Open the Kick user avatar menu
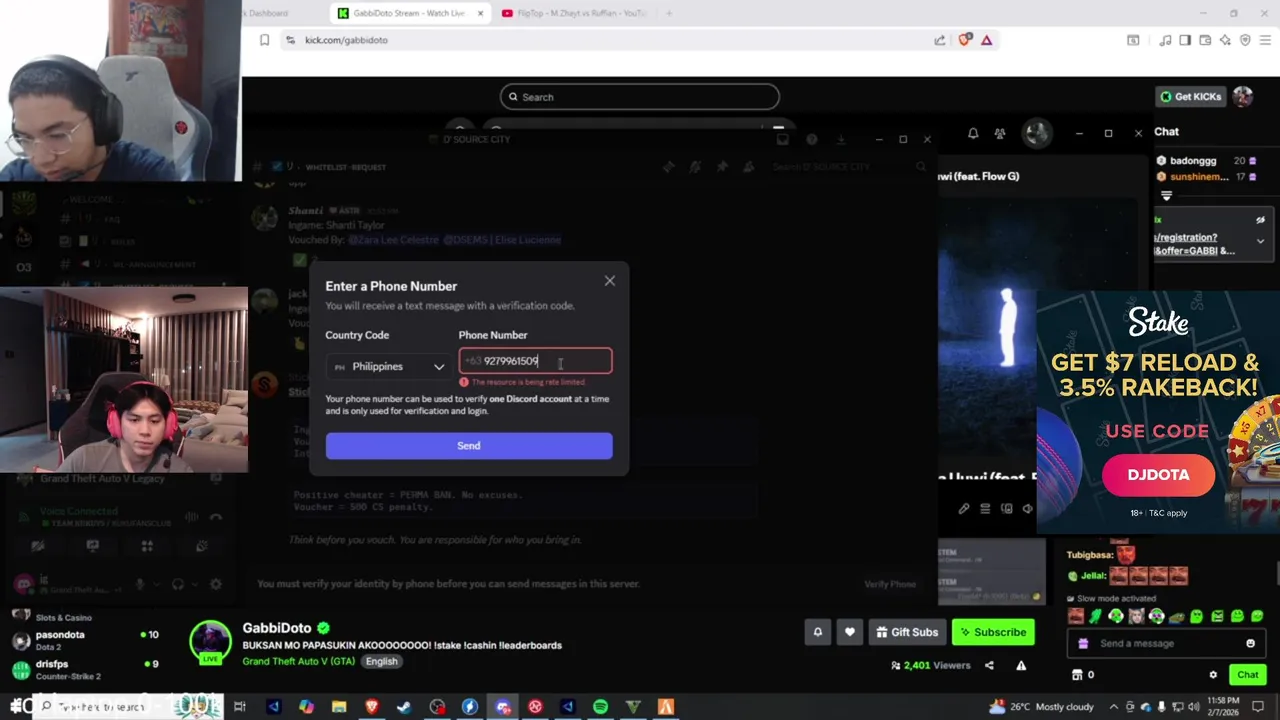Screen dimensions: 1280x720 click(x=1243, y=97)
